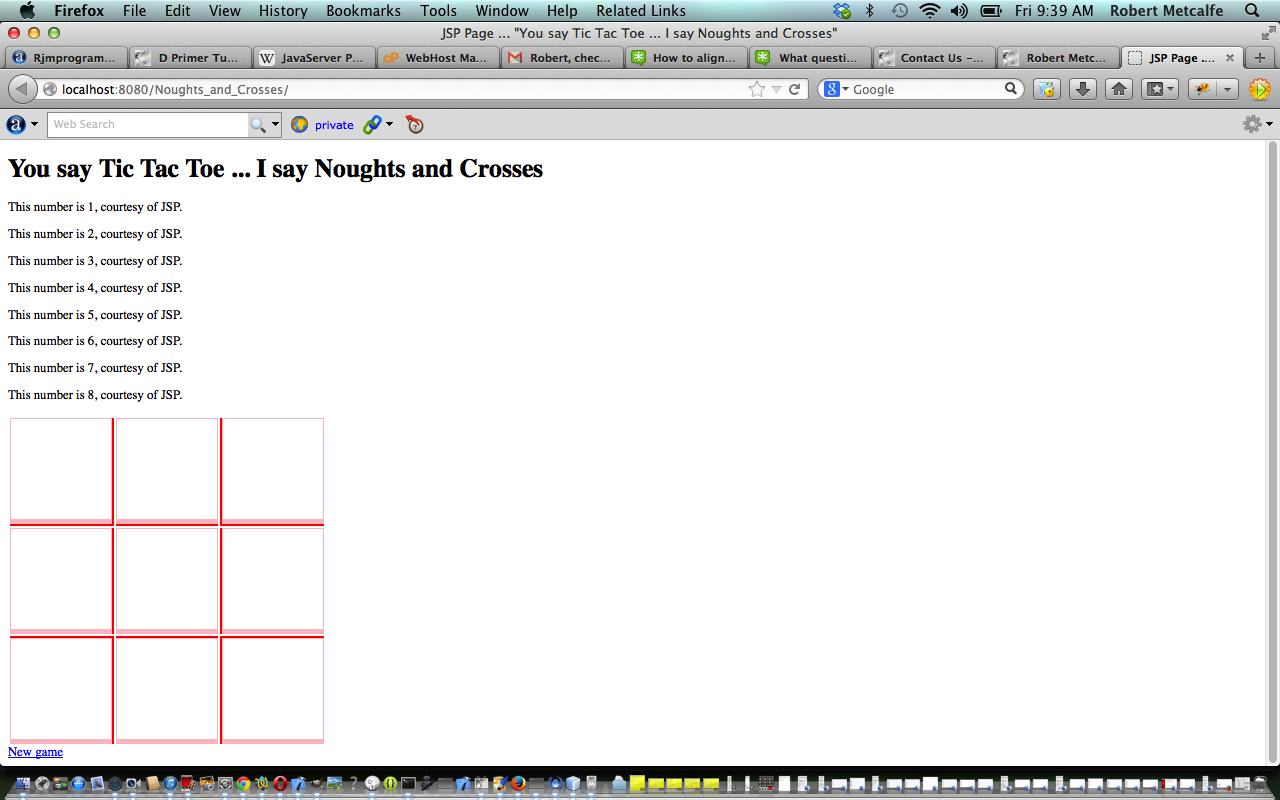Open the Wi-Fi status menu
The width and height of the screenshot is (1280, 800).
click(930, 11)
